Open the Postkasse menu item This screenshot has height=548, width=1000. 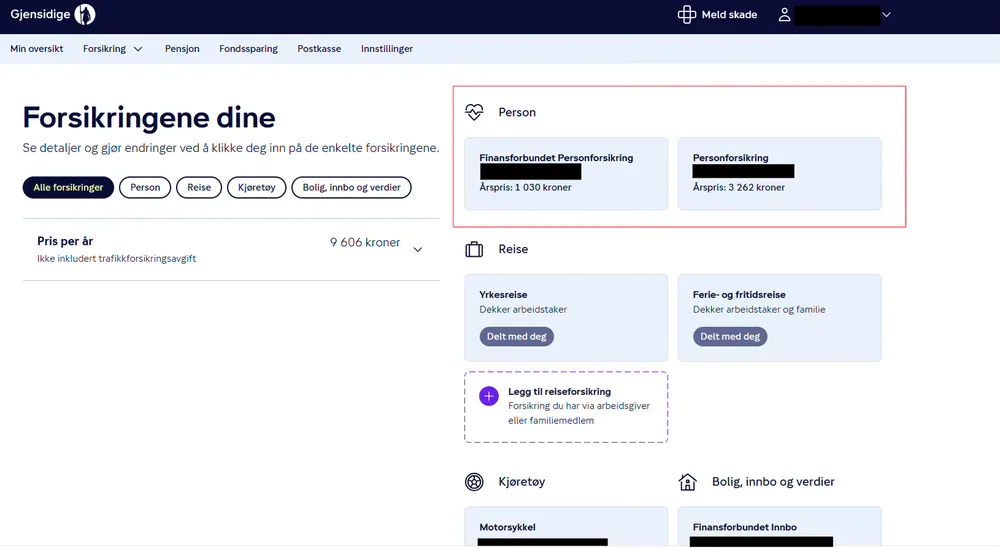(x=319, y=48)
